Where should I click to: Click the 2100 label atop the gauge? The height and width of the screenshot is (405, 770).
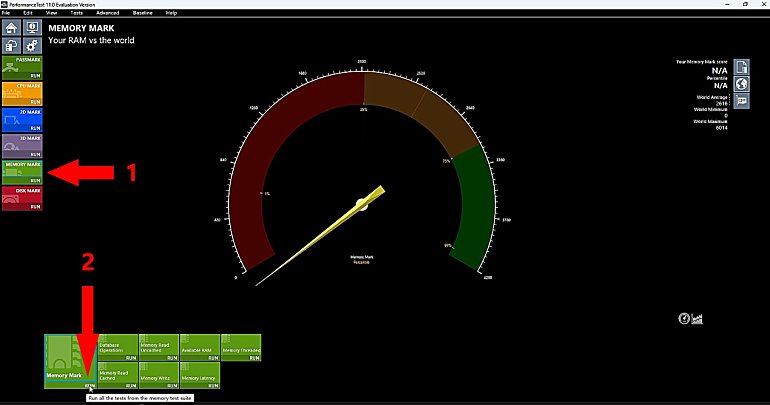tap(361, 62)
